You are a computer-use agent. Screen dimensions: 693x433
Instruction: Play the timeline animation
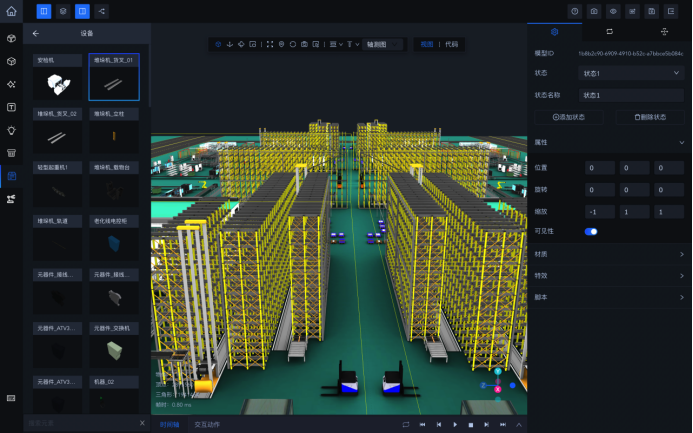(x=455, y=425)
